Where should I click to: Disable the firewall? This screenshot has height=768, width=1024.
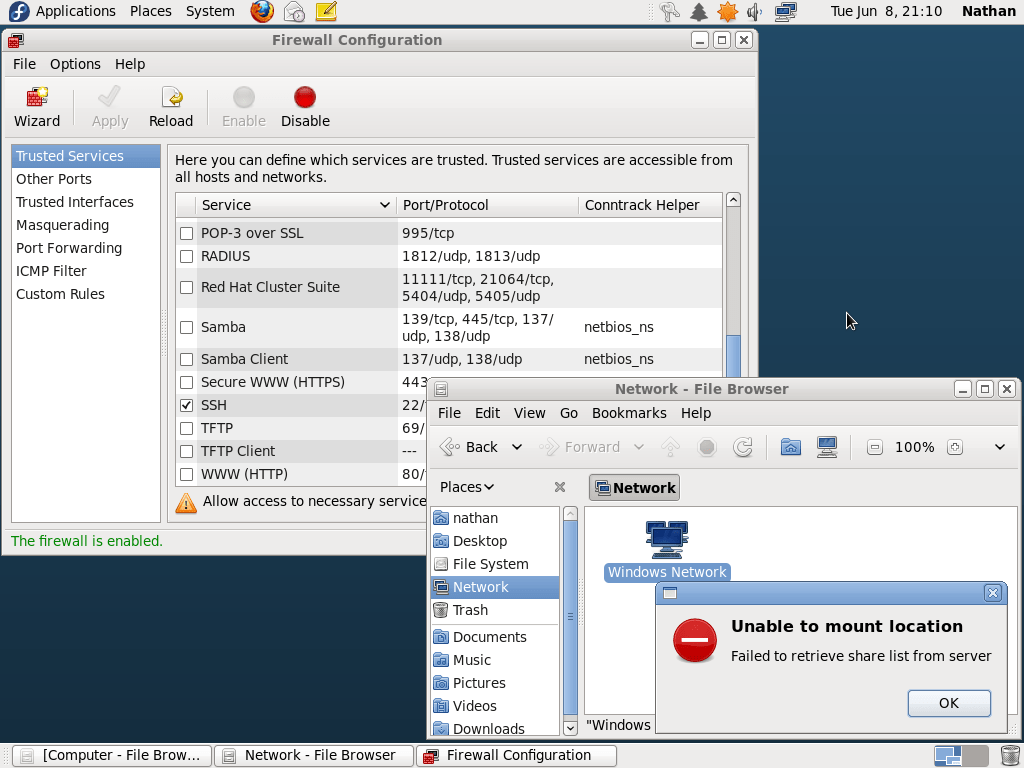[x=304, y=105]
